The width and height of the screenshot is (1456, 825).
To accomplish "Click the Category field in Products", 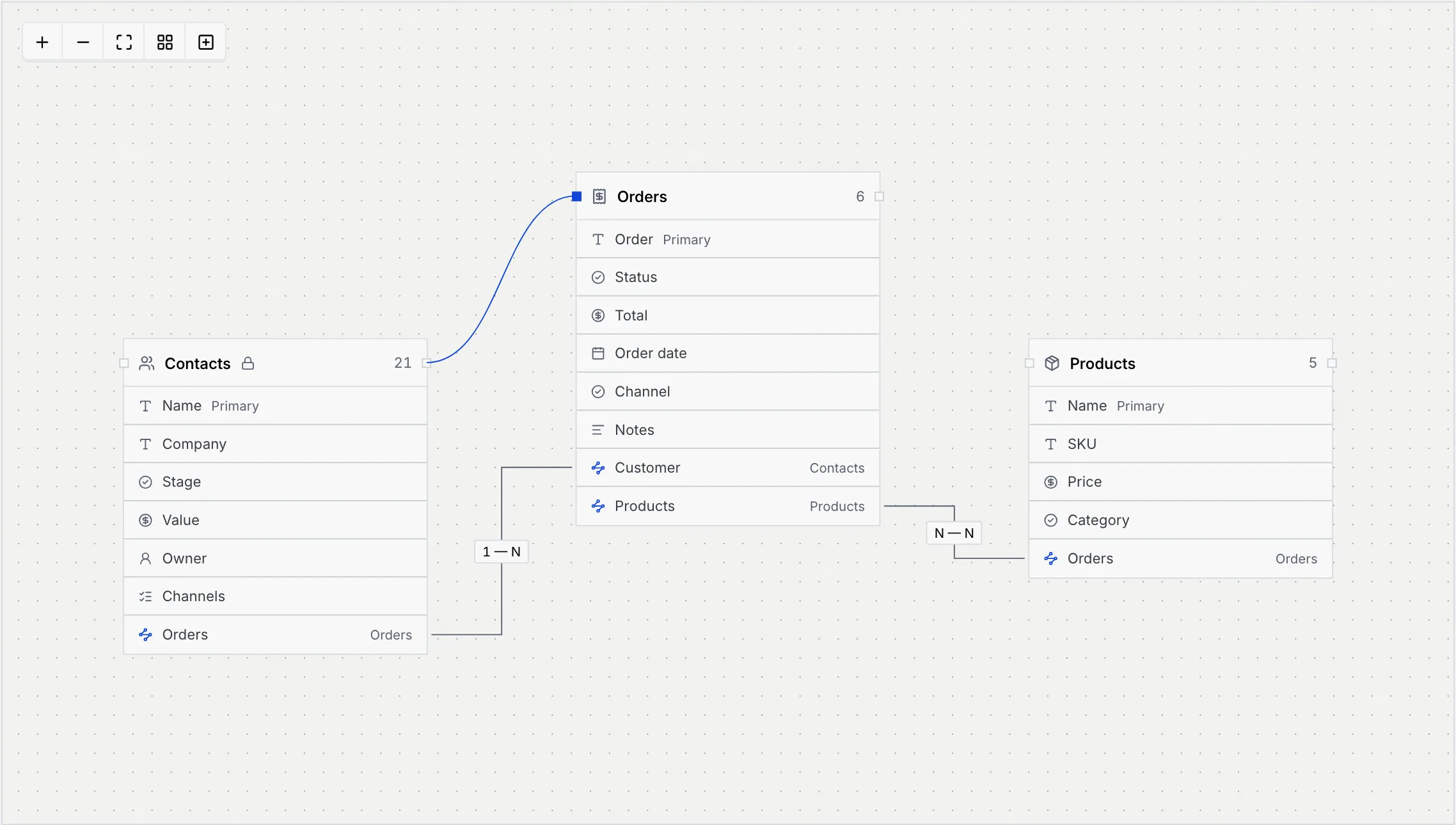I will [1180, 520].
